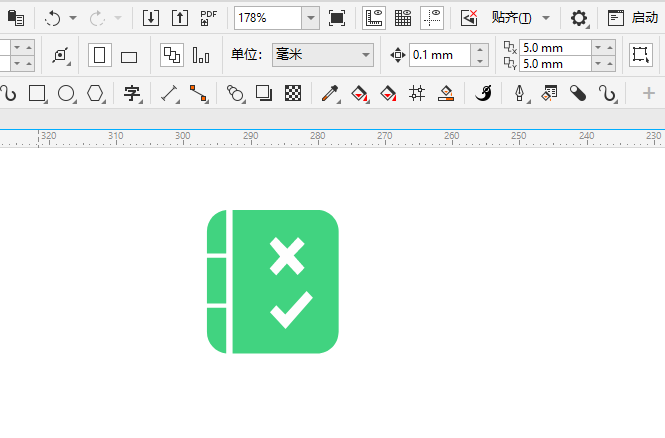Viewport: 665px width, 438px height.
Task: Select the Rectangle tool
Action: 37,93
